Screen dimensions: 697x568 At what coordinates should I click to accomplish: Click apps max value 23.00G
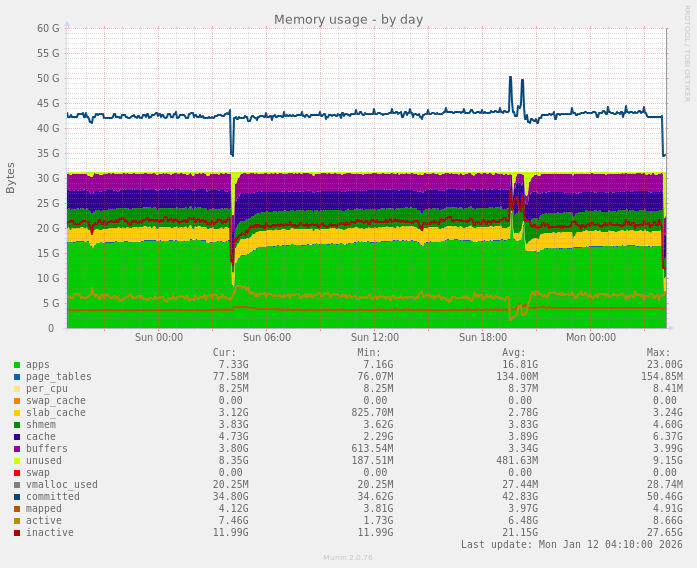point(665,365)
